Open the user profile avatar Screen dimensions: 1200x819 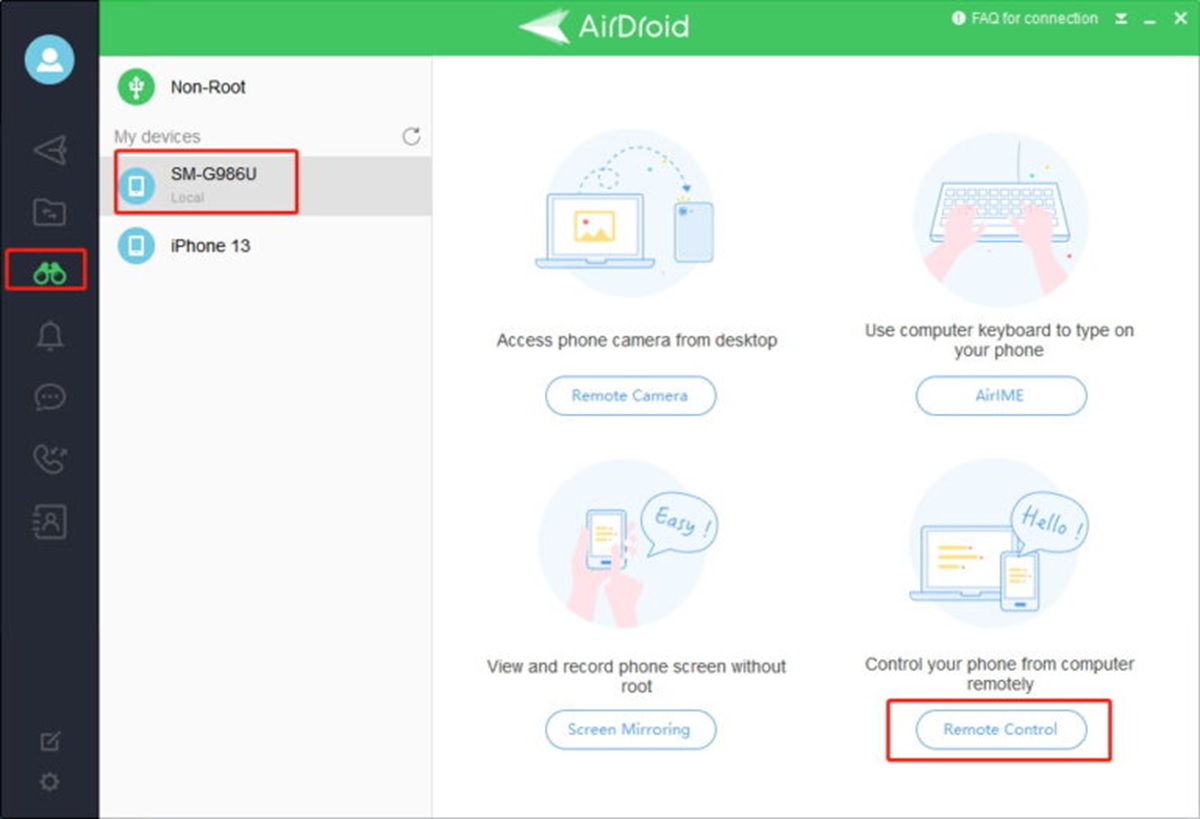click(49, 59)
